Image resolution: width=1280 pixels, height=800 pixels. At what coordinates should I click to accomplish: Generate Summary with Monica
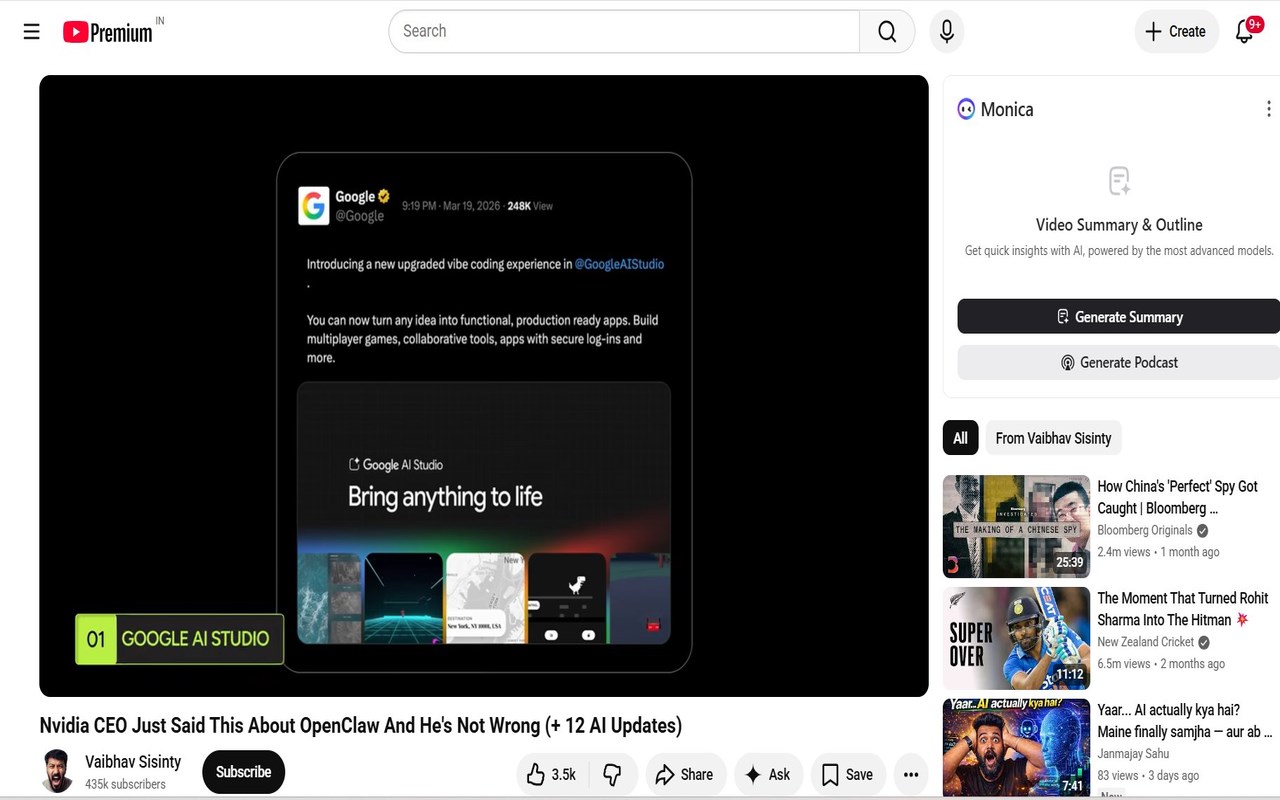pos(1119,317)
